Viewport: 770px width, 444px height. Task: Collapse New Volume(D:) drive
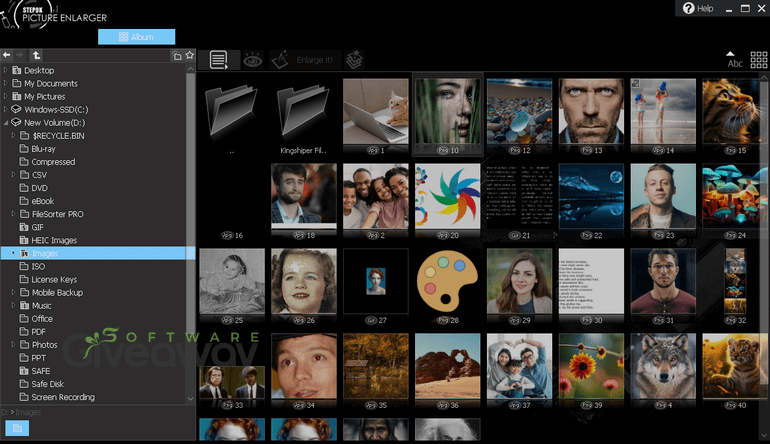point(5,123)
